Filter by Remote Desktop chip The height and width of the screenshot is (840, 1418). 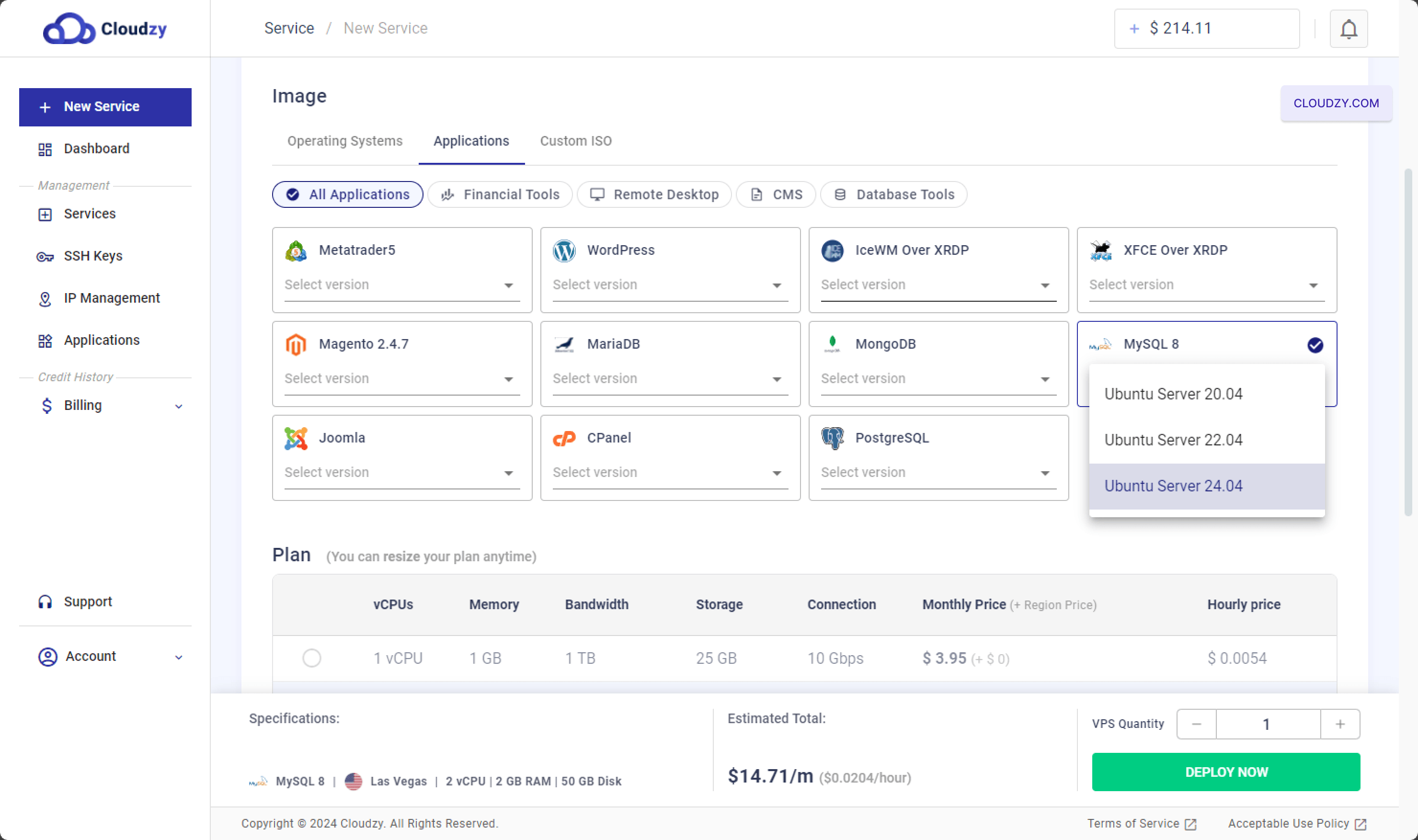(654, 195)
